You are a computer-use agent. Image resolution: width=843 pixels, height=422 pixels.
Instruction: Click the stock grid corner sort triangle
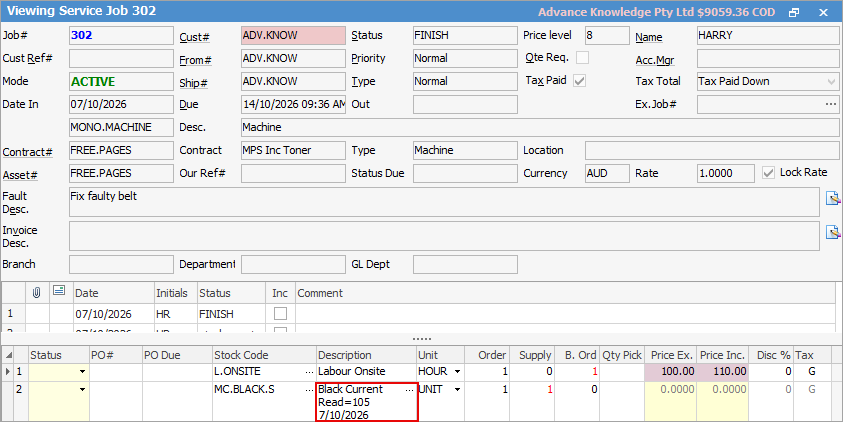pyautogui.click(x=8, y=355)
